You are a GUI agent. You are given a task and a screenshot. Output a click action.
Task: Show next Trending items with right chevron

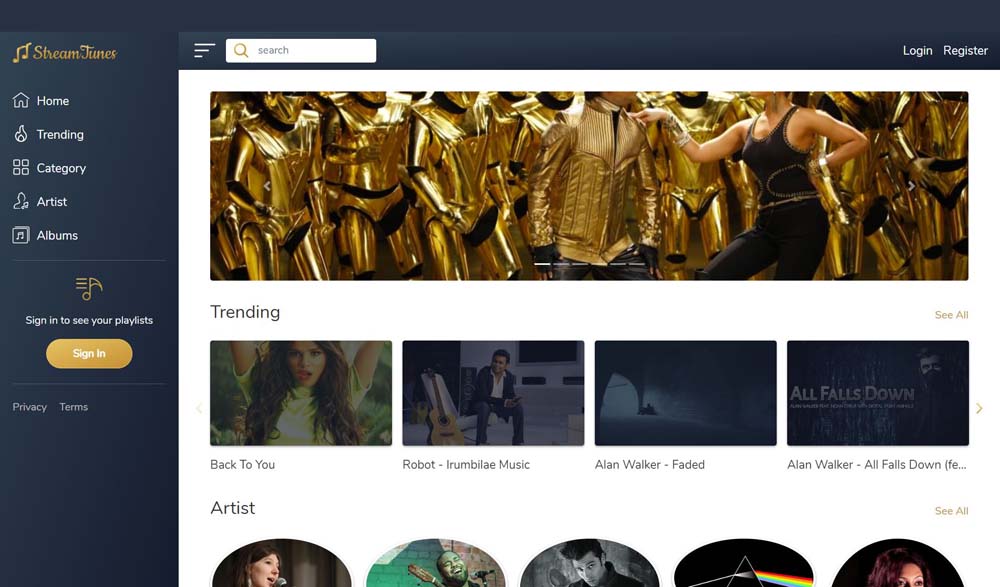[x=979, y=408]
